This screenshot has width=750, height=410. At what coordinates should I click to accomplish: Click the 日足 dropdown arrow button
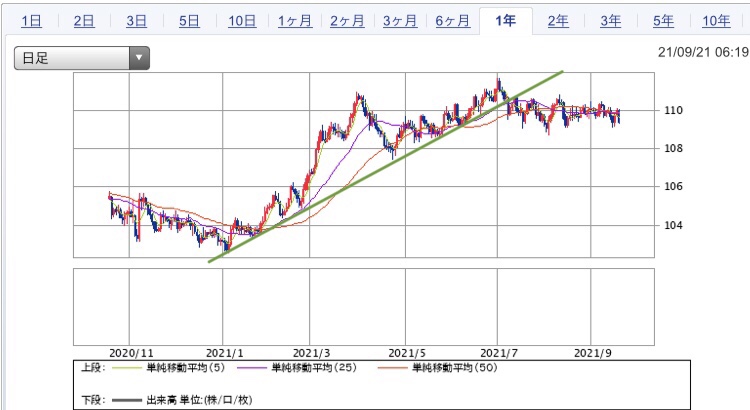pyautogui.click(x=139, y=58)
